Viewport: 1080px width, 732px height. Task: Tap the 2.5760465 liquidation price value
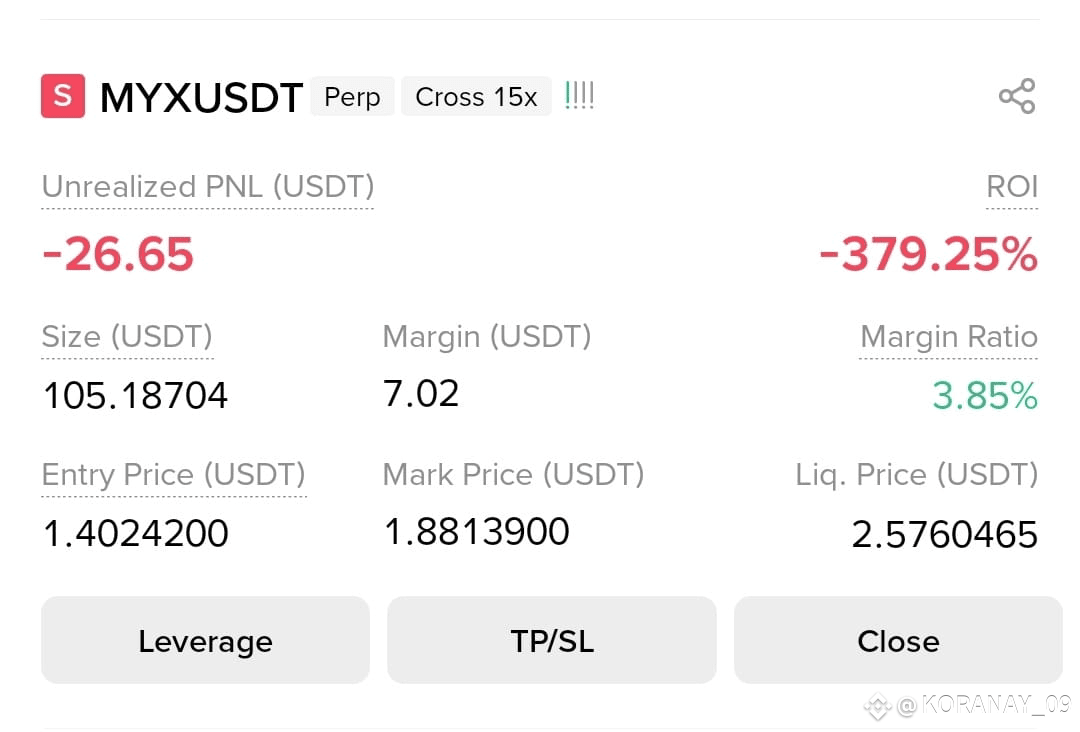[x=944, y=534]
